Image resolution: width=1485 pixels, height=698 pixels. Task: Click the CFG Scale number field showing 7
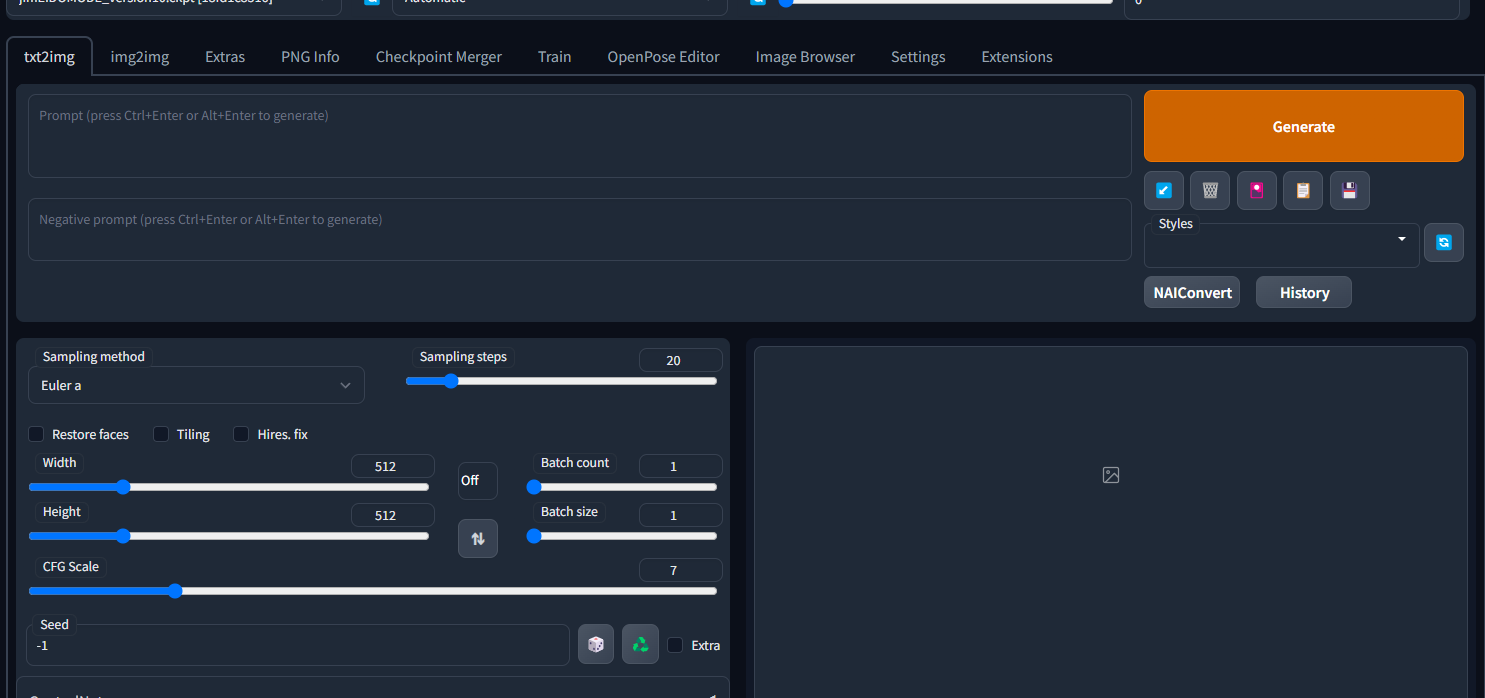pyautogui.click(x=681, y=570)
